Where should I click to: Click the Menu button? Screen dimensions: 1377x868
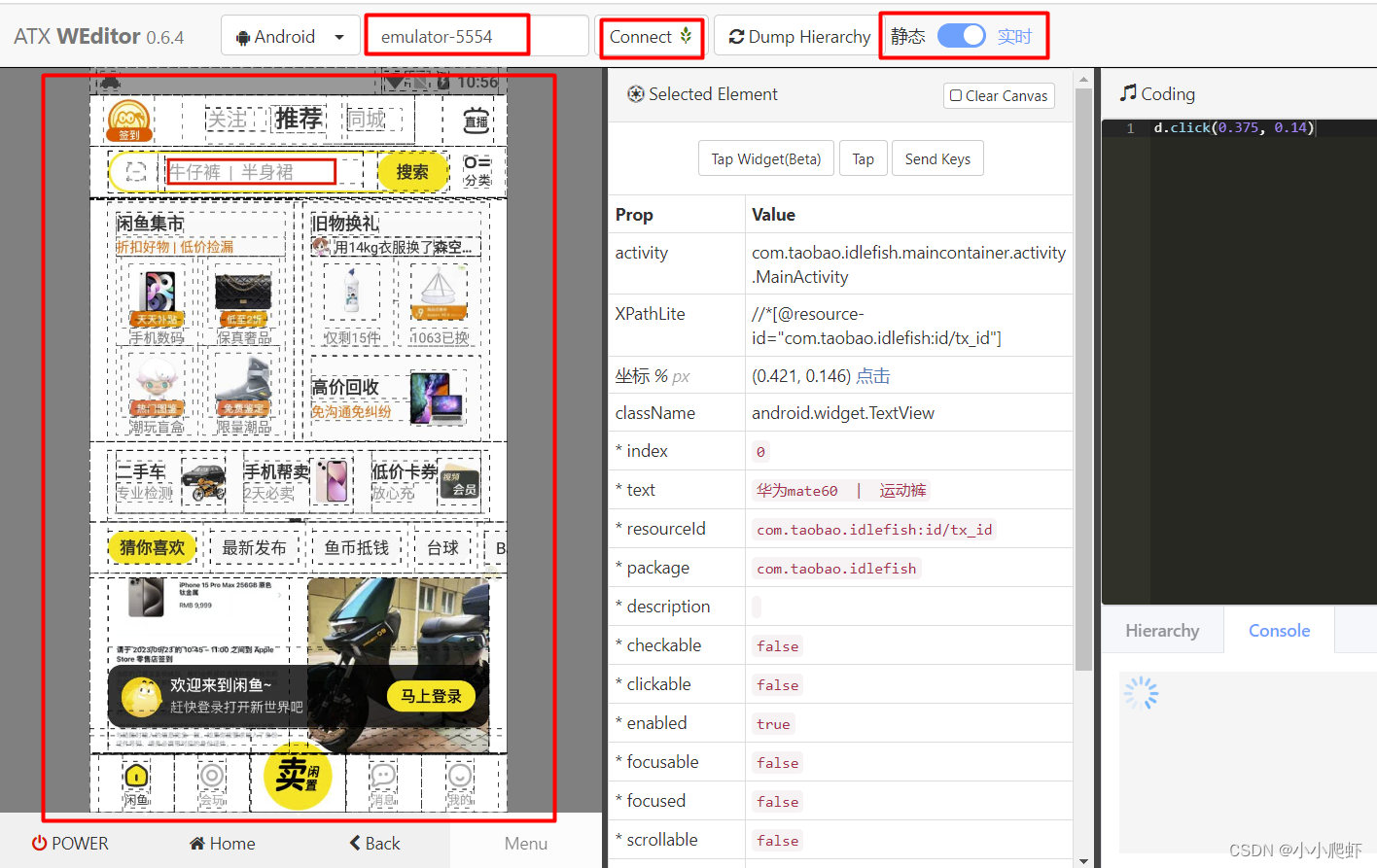point(526,844)
